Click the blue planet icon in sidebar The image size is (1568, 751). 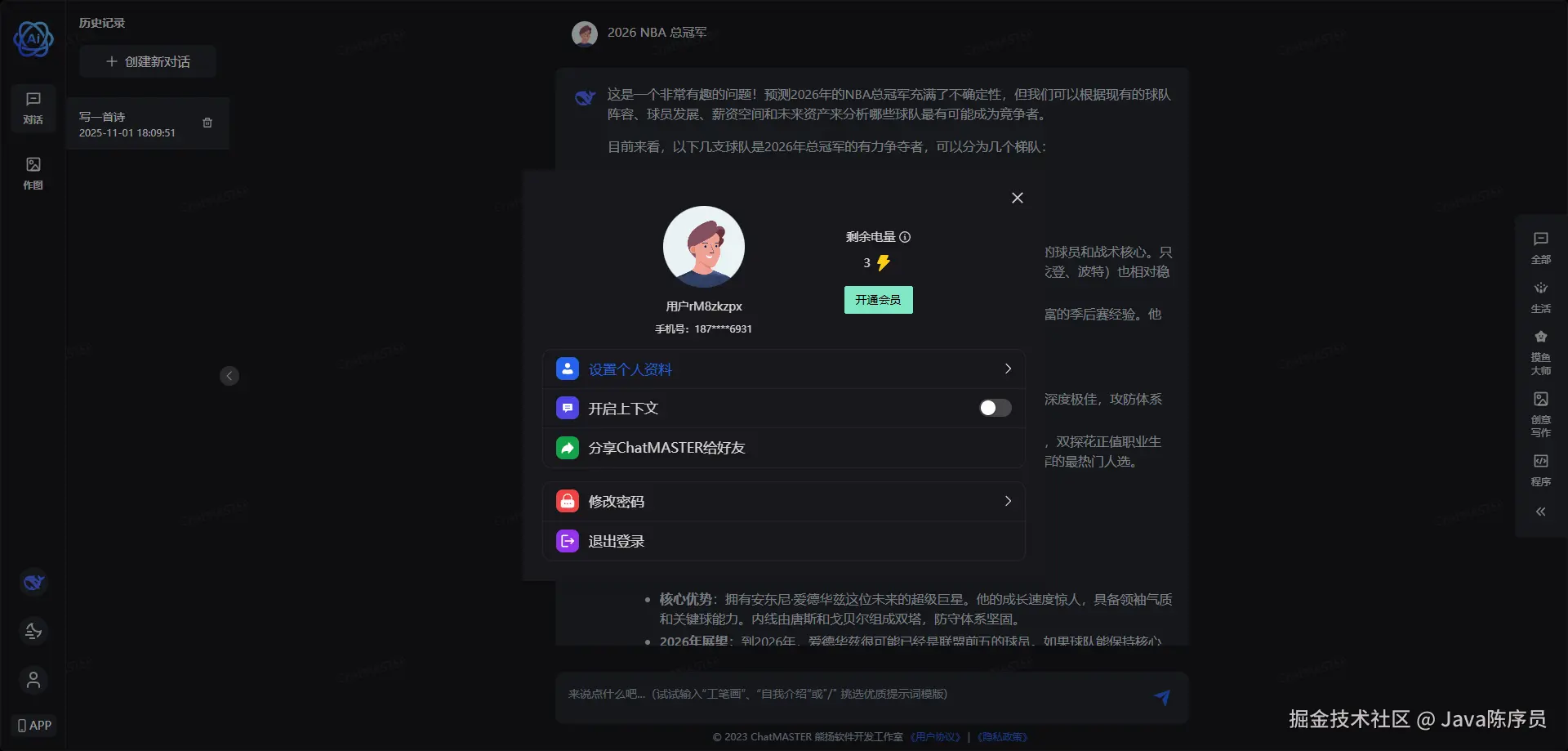[33, 583]
